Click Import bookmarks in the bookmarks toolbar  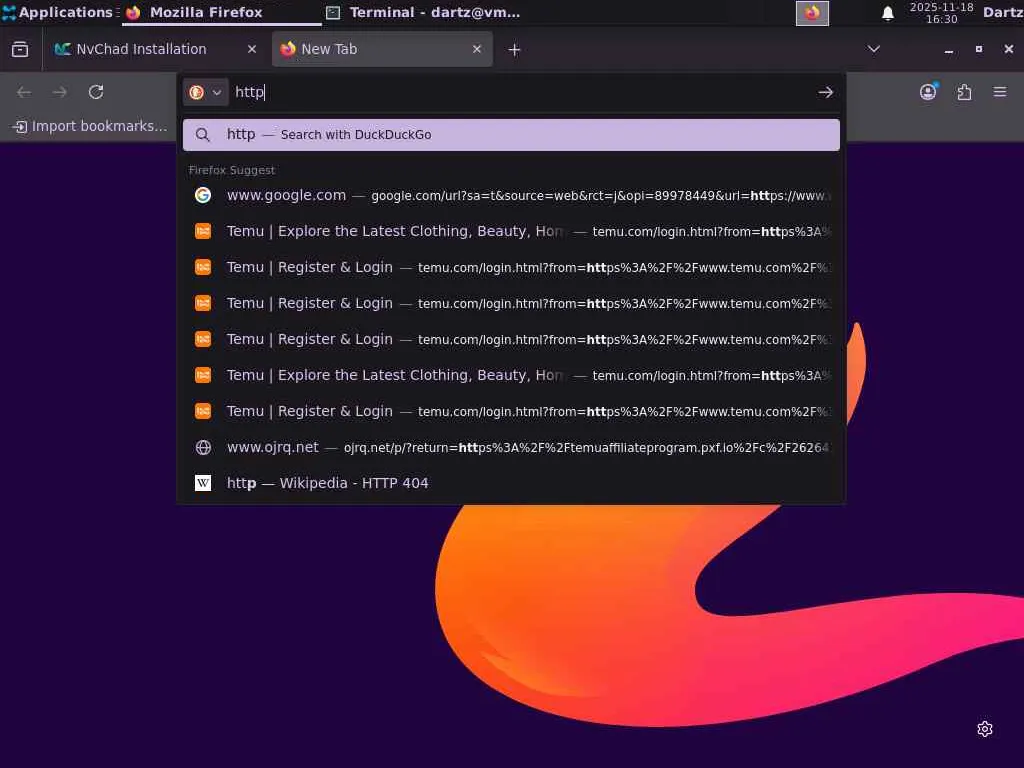pyautogui.click(x=90, y=126)
